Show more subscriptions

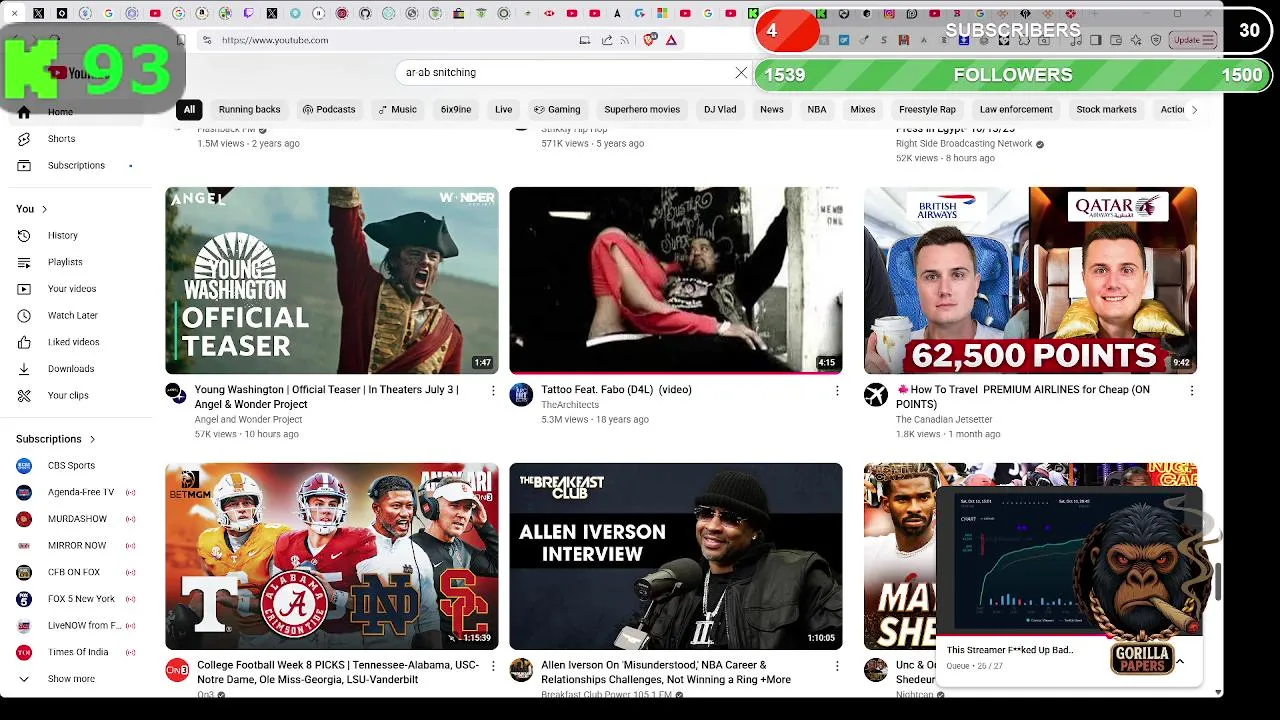(x=76, y=679)
